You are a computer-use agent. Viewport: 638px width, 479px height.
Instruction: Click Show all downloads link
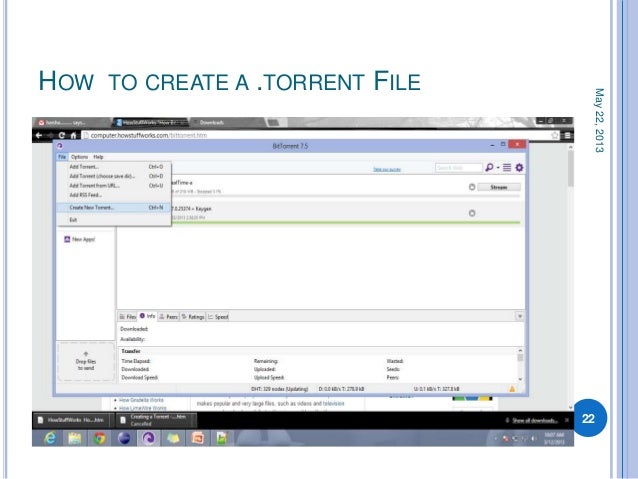click(x=534, y=420)
